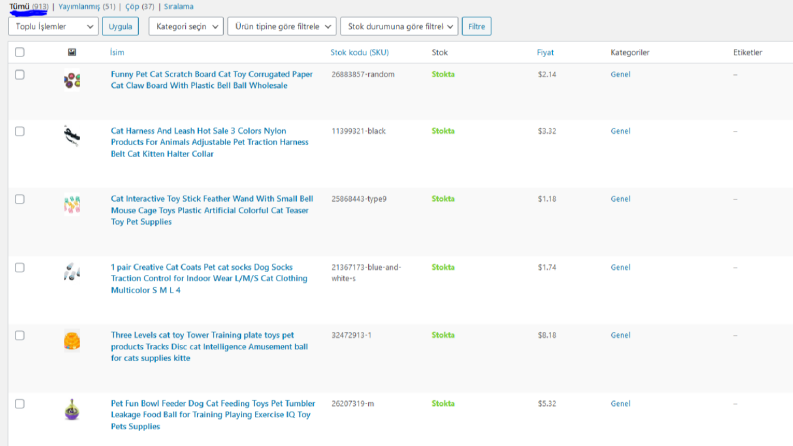Click Genel category in the $1.18 row
The height and width of the screenshot is (446, 793).
620,199
